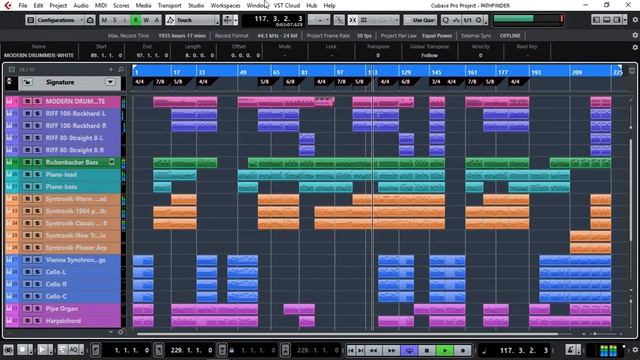The image size is (640, 360).
Task: Click the Q apply quantize icon
Action: coord(445,20)
